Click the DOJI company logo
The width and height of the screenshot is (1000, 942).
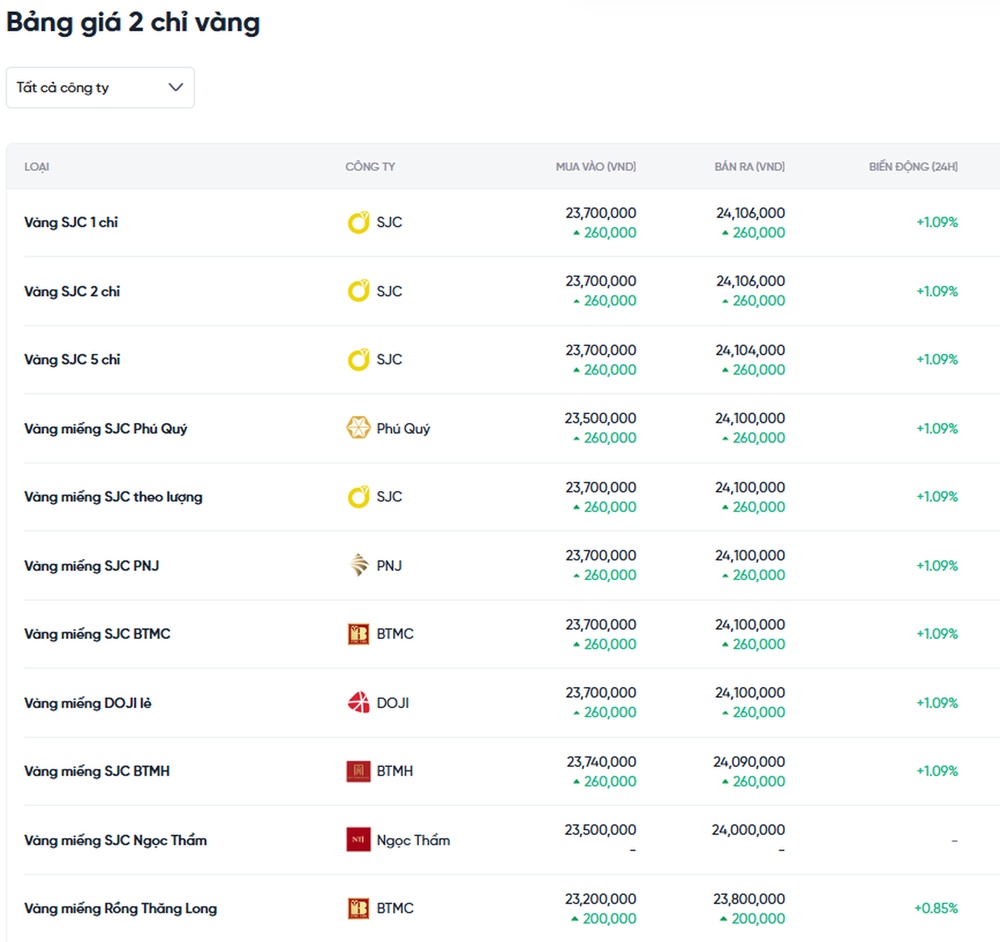point(358,703)
